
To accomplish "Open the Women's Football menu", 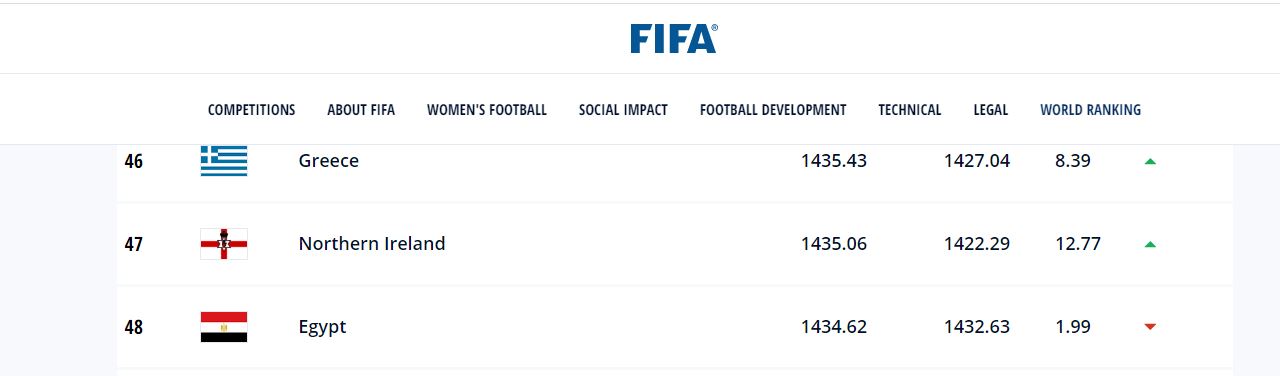I will pyautogui.click(x=487, y=110).
